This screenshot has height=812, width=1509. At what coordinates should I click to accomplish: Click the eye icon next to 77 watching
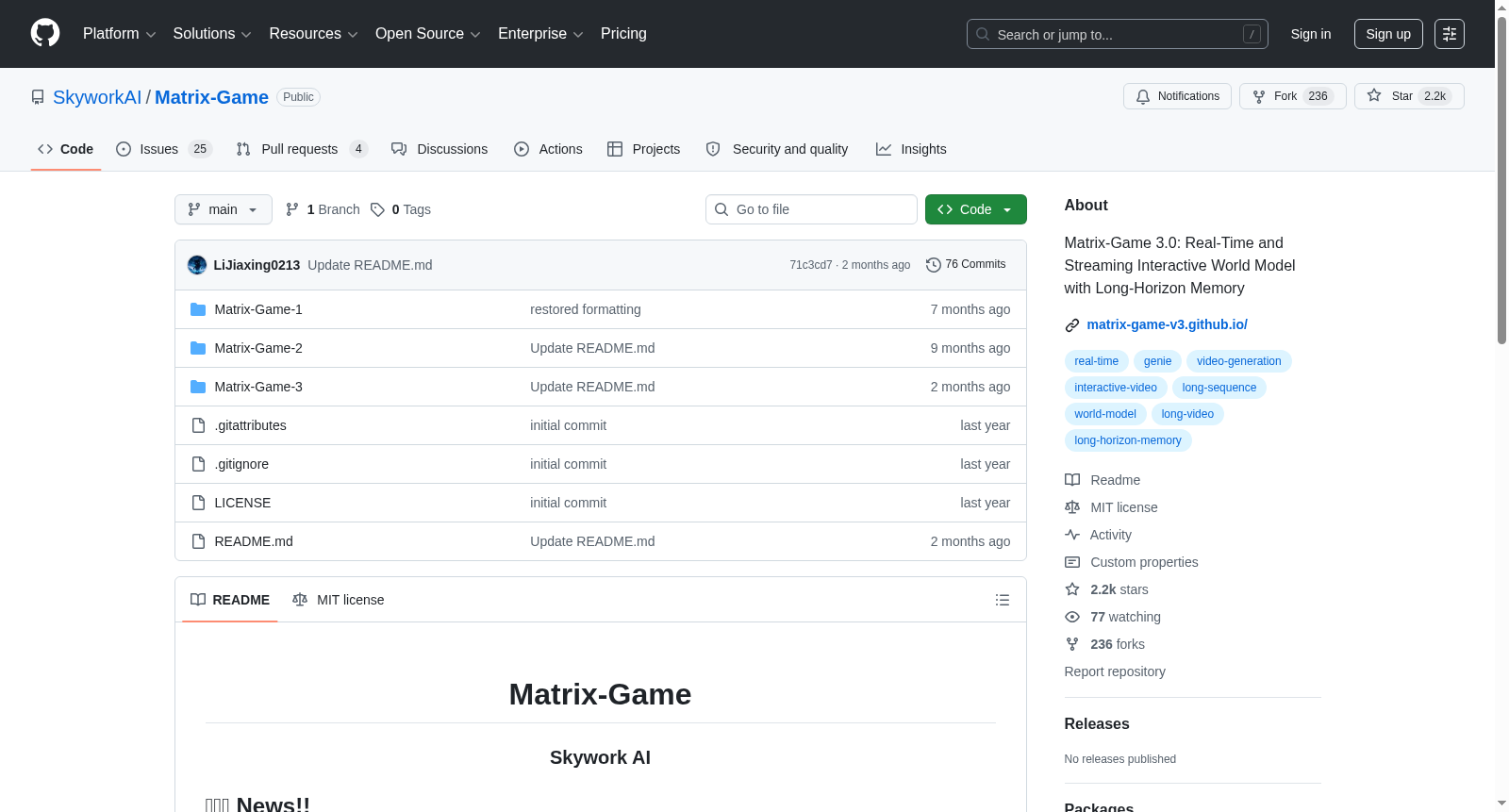coord(1072,617)
